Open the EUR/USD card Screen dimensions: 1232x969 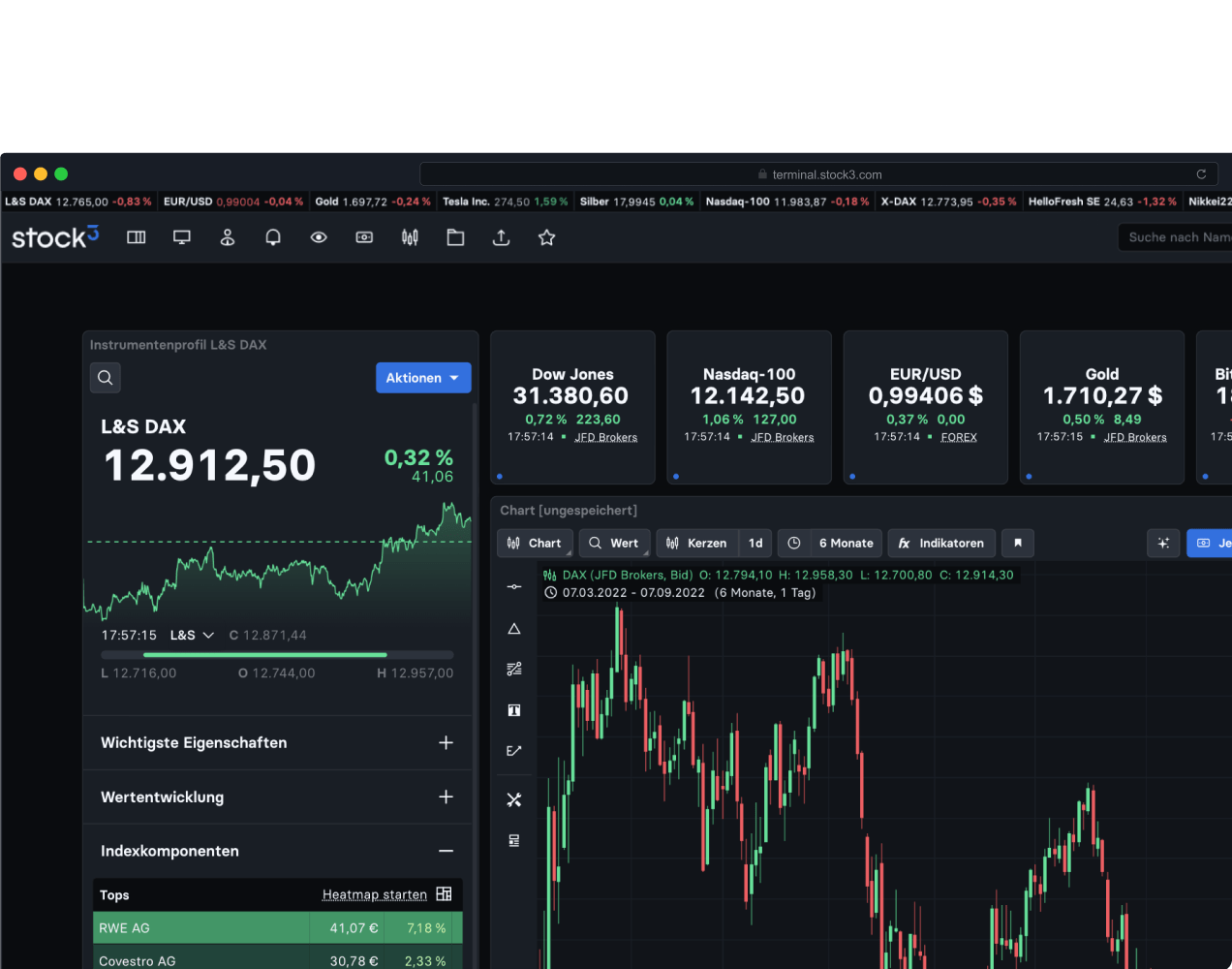(925, 407)
